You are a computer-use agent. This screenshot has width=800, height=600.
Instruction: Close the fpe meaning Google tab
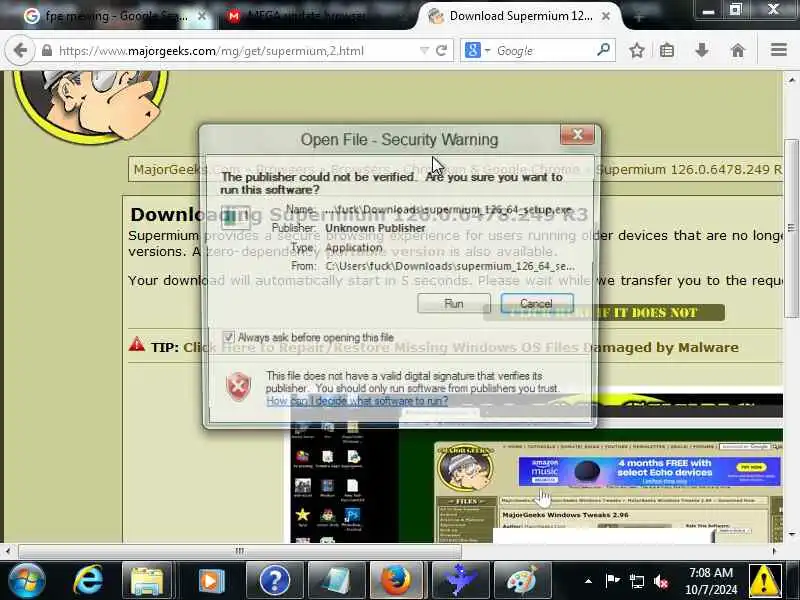(x=202, y=16)
